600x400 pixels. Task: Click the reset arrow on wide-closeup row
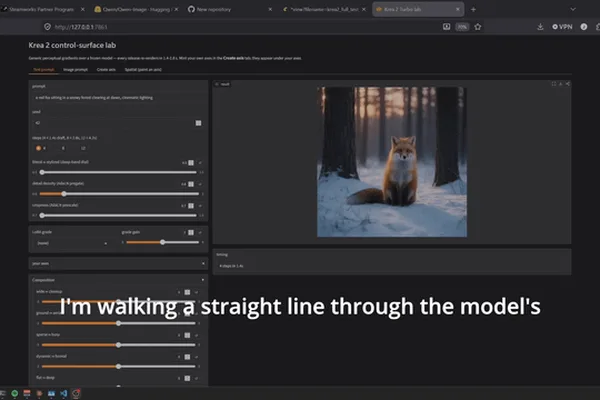click(x=196, y=292)
